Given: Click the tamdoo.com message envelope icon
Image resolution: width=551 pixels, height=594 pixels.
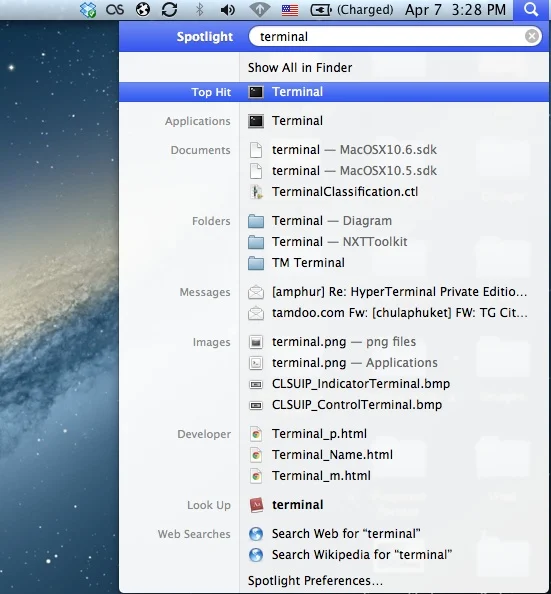Looking at the screenshot, I should click(256, 313).
